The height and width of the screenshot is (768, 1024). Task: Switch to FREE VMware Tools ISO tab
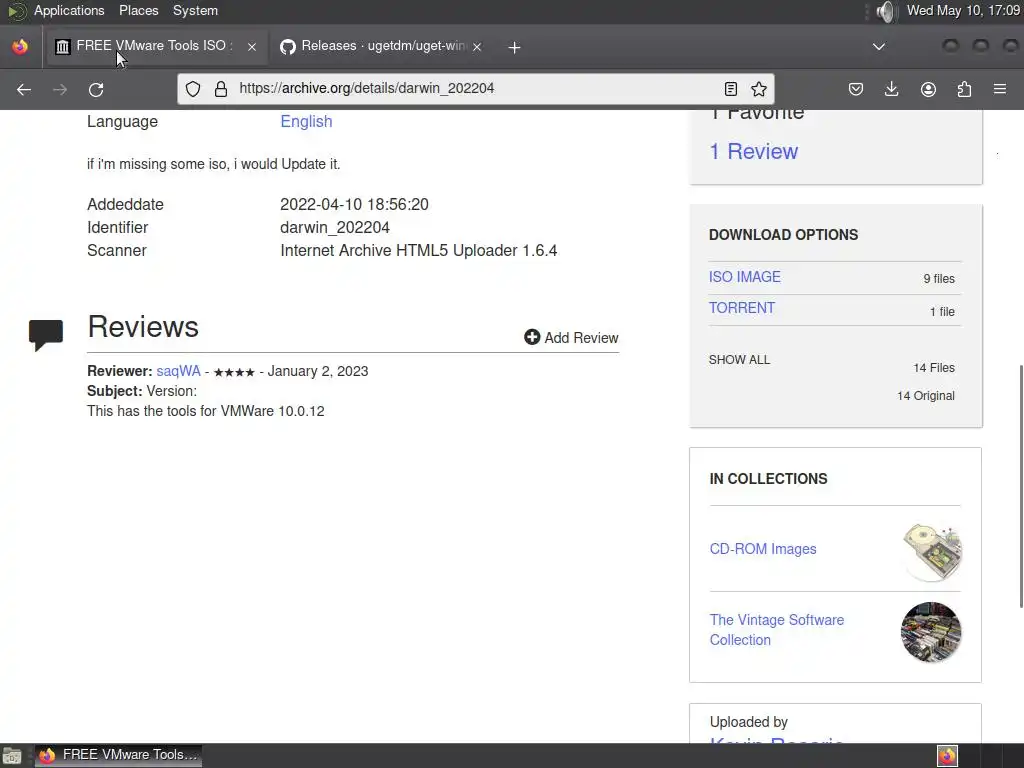pyautogui.click(x=155, y=46)
